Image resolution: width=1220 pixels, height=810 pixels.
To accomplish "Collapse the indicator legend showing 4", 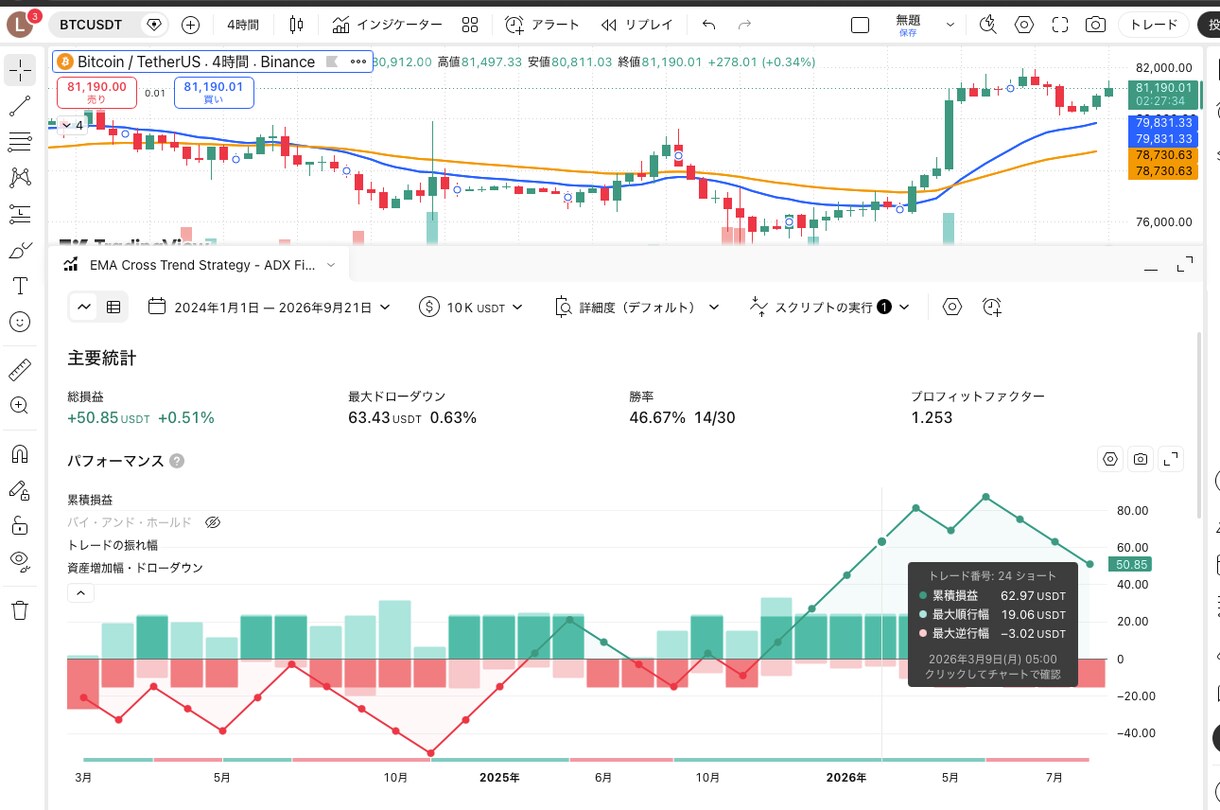I will pos(72,125).
